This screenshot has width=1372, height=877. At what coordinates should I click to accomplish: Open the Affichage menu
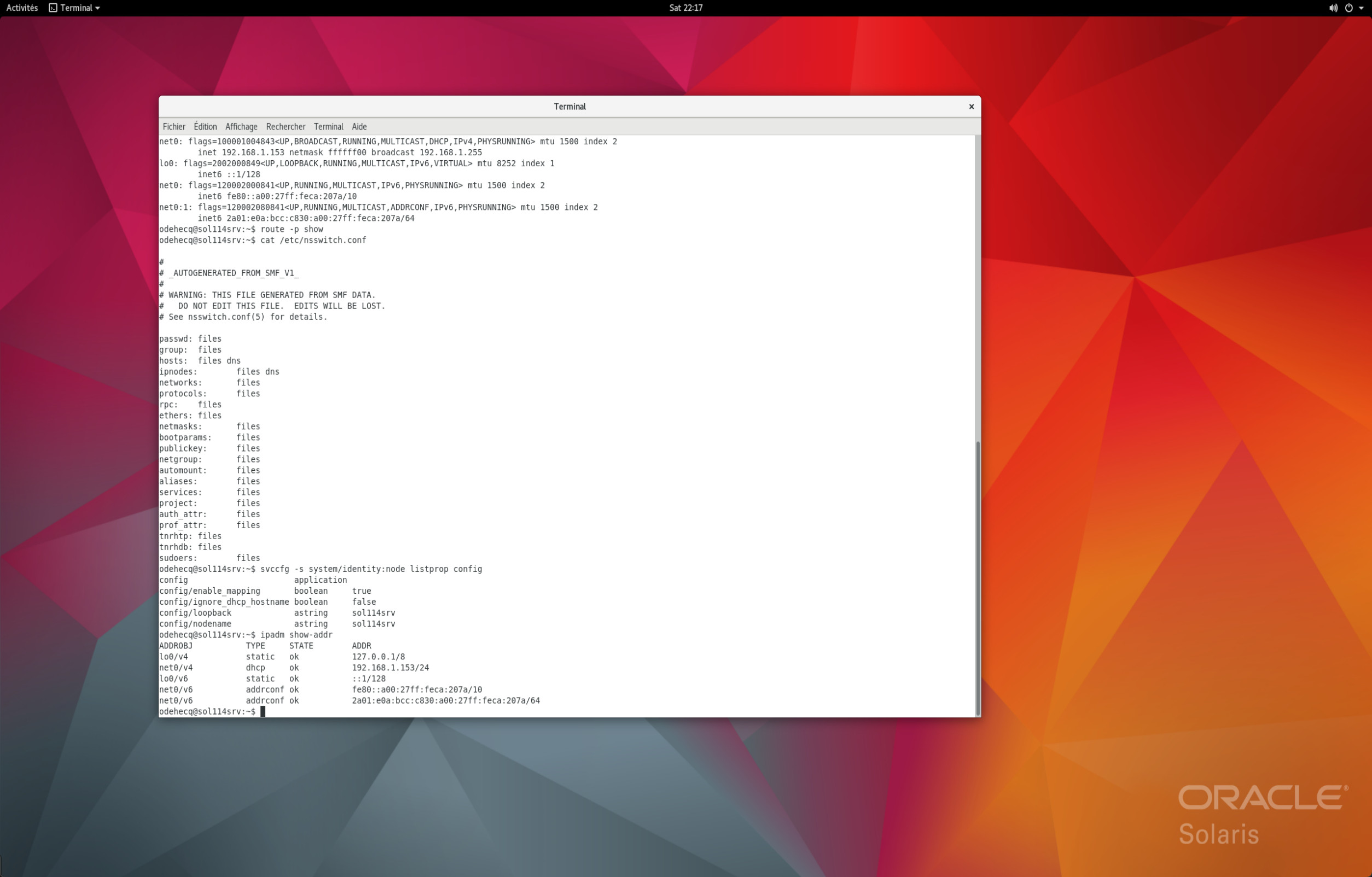[241, 126]
